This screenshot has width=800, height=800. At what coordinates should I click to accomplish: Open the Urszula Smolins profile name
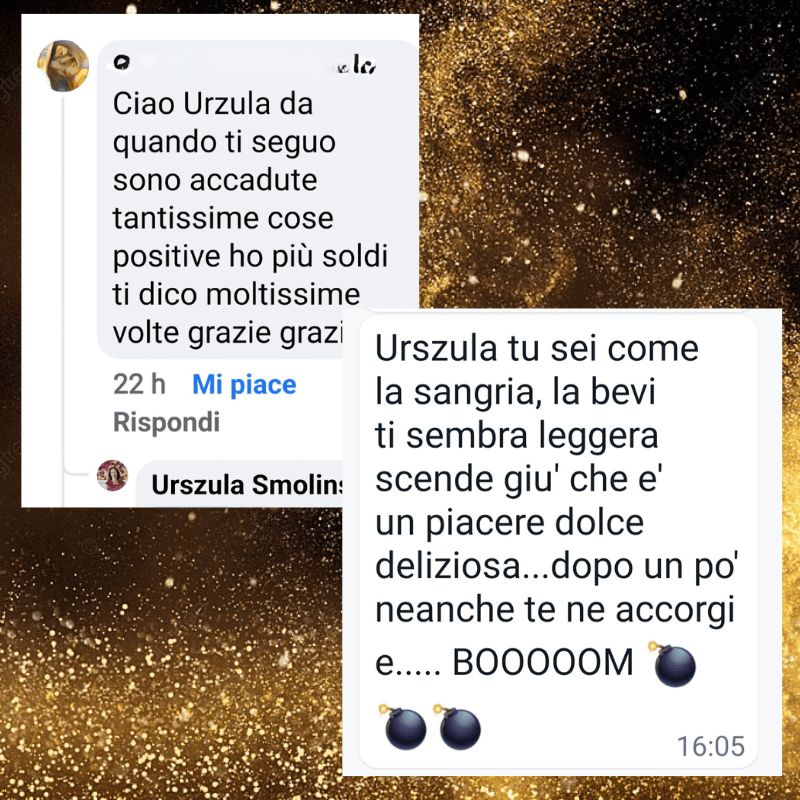tap(247, 485)
